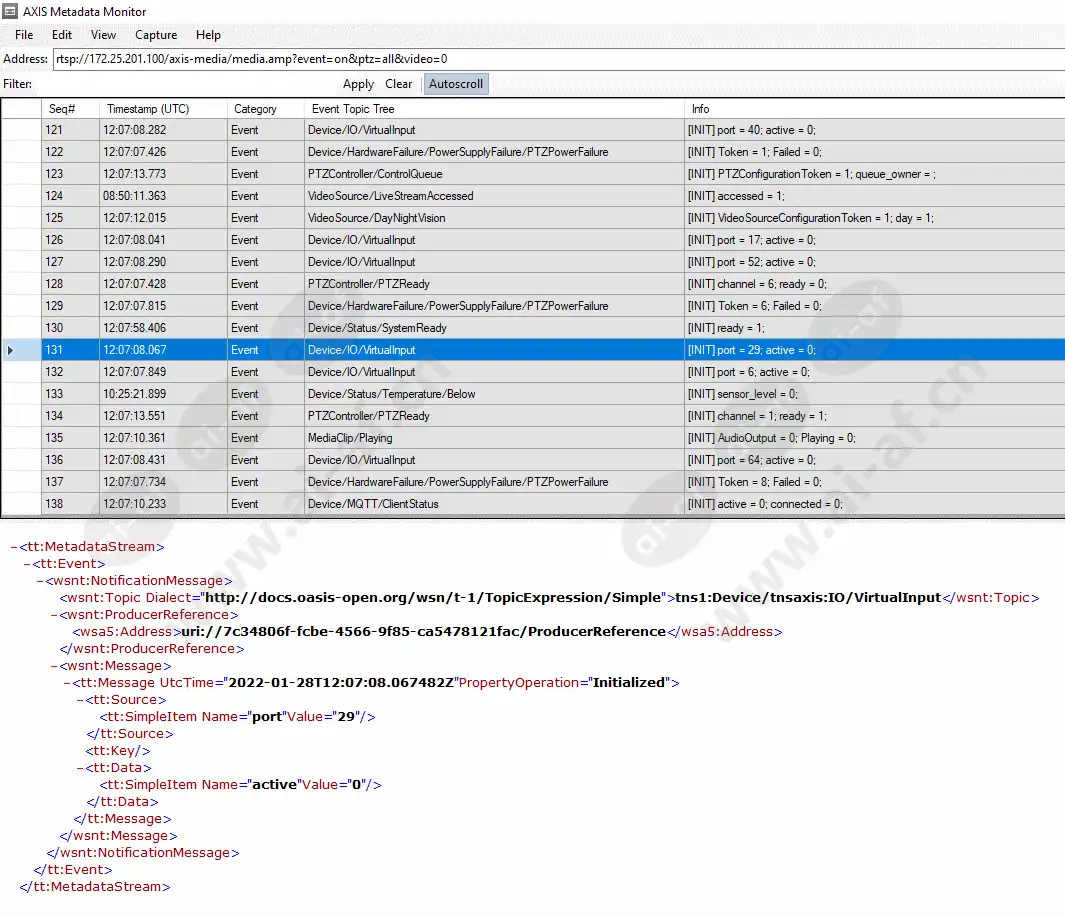Click the wsa5:Address ProducerReference URI text
The image size is (1065, 917).
point(424,632)
